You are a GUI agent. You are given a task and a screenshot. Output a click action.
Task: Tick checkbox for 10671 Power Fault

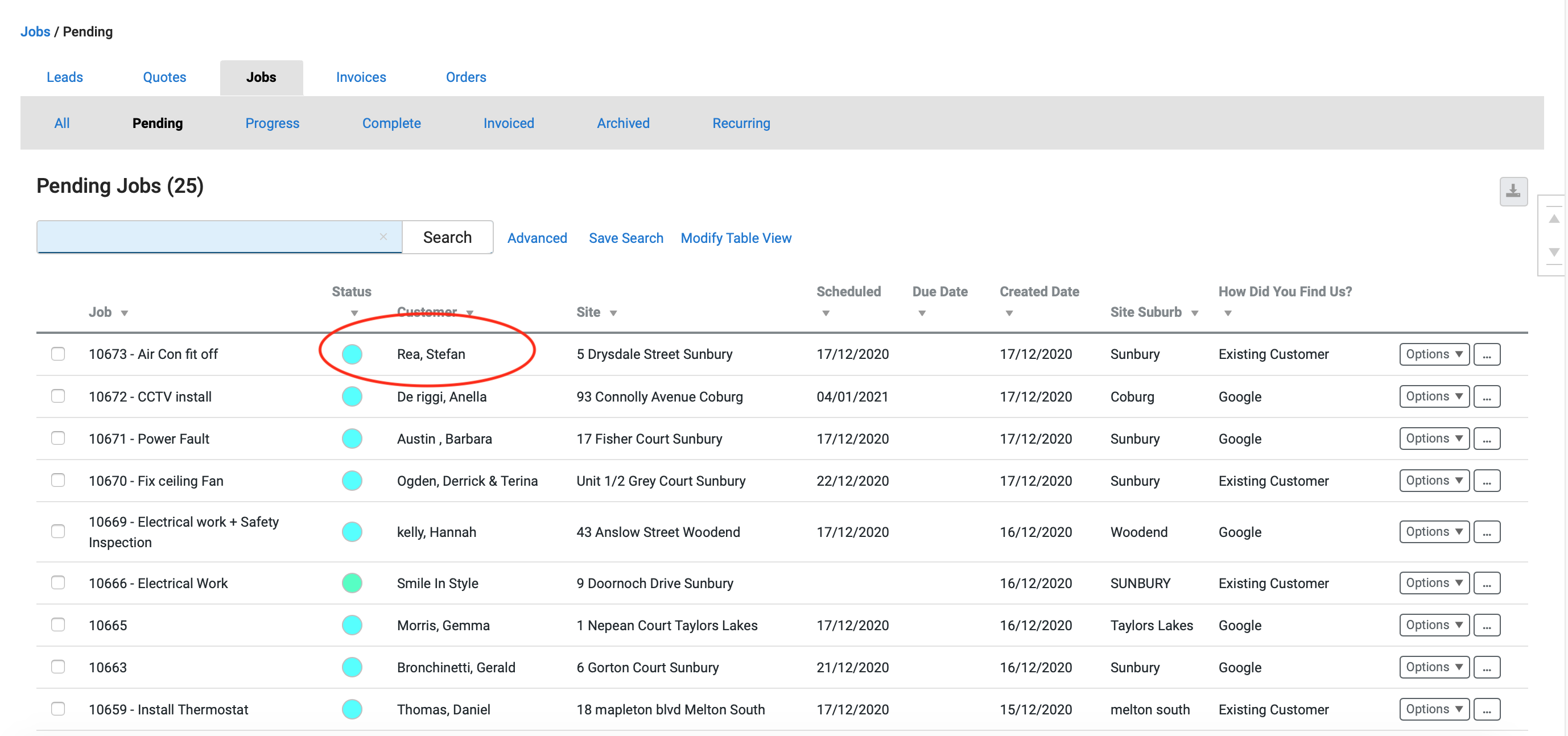[x=58, y=439]
